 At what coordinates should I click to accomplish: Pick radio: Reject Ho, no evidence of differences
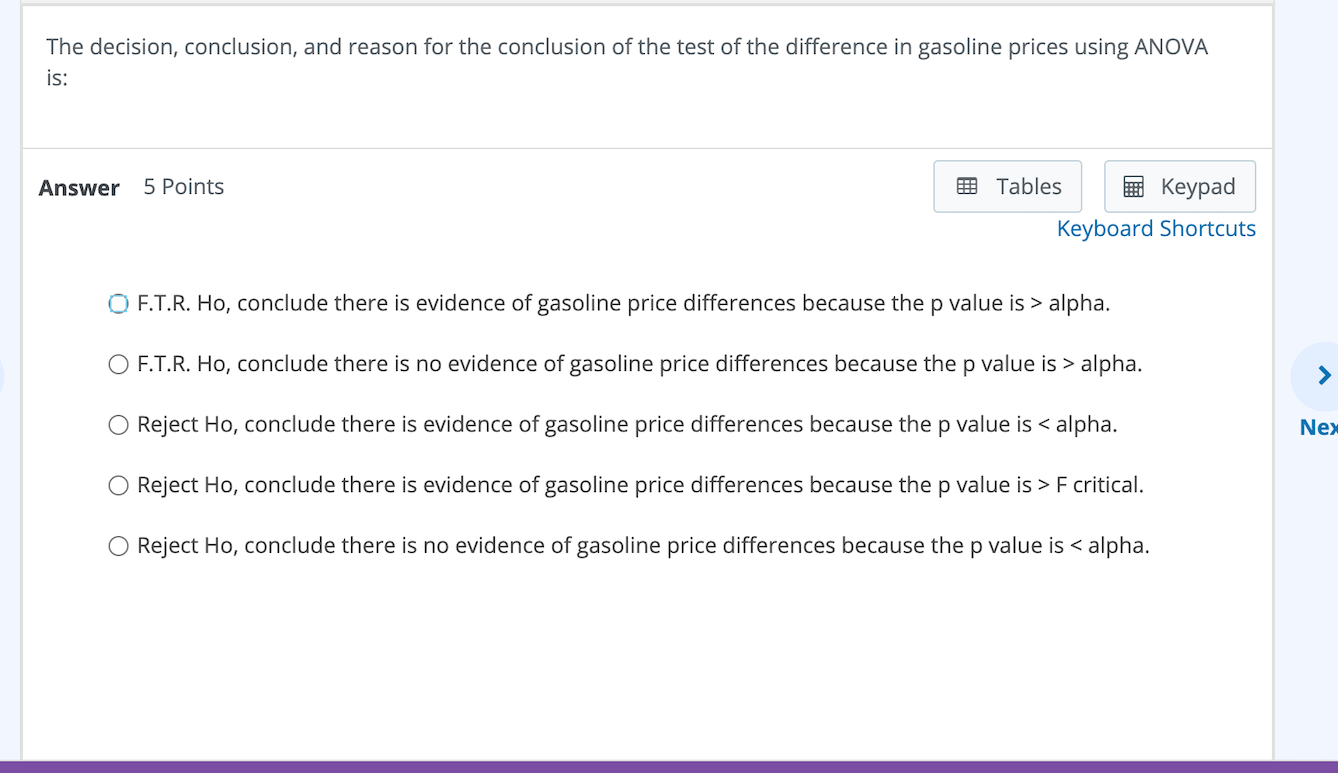tap(118, 546)
